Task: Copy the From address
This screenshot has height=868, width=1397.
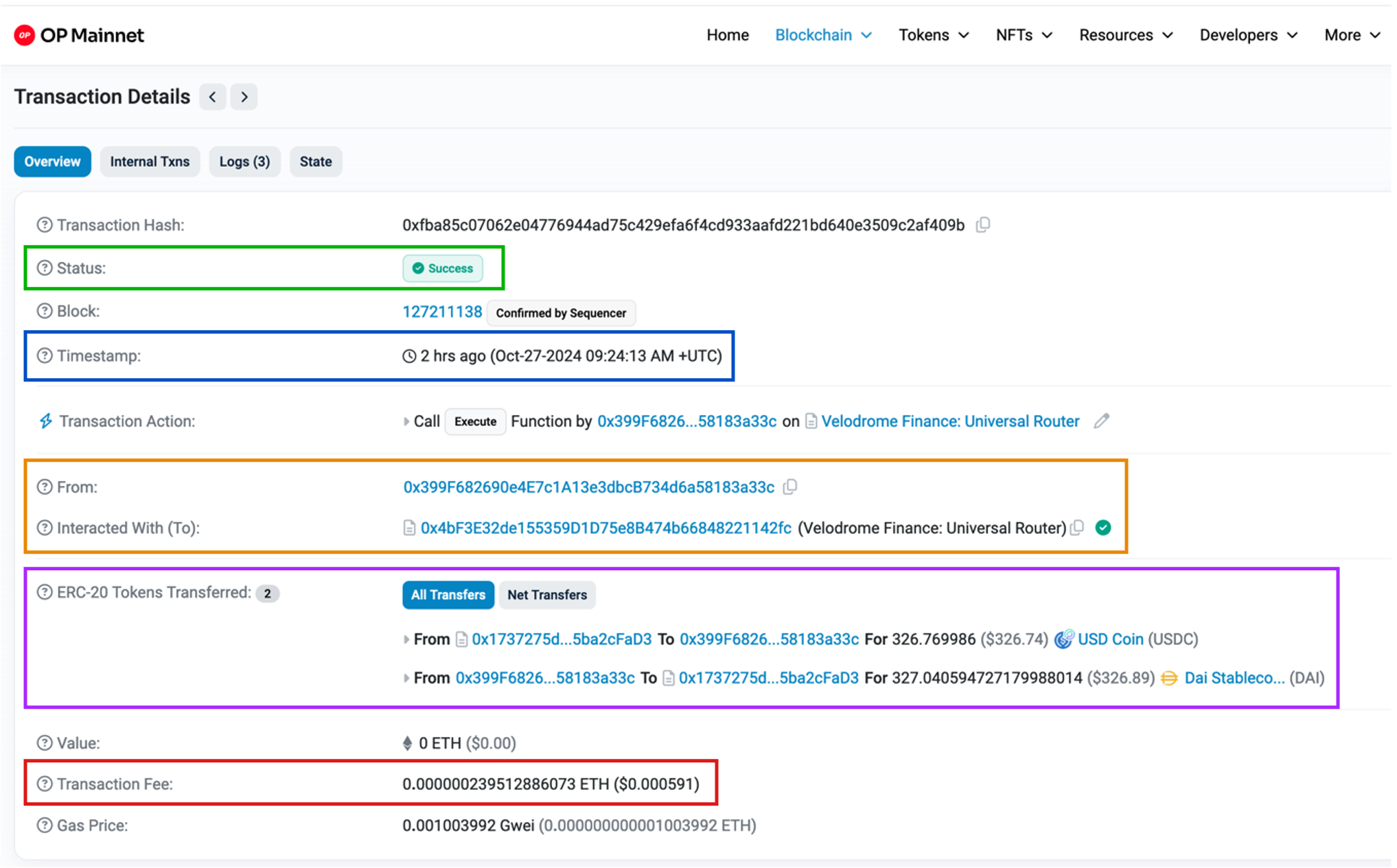Action: [790, 487]
